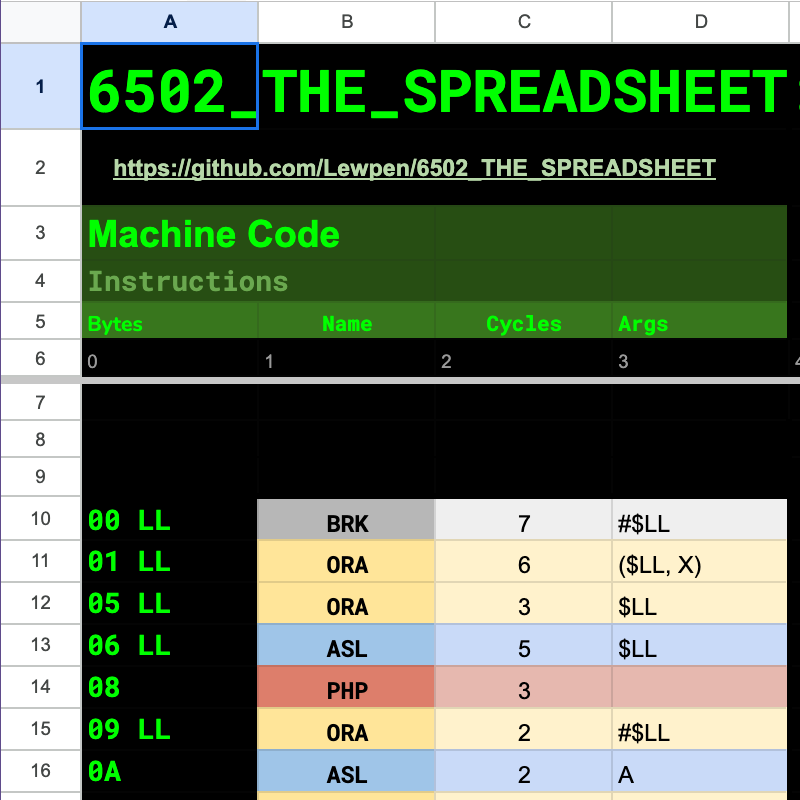Select column D header

click(x=700, y=21)
